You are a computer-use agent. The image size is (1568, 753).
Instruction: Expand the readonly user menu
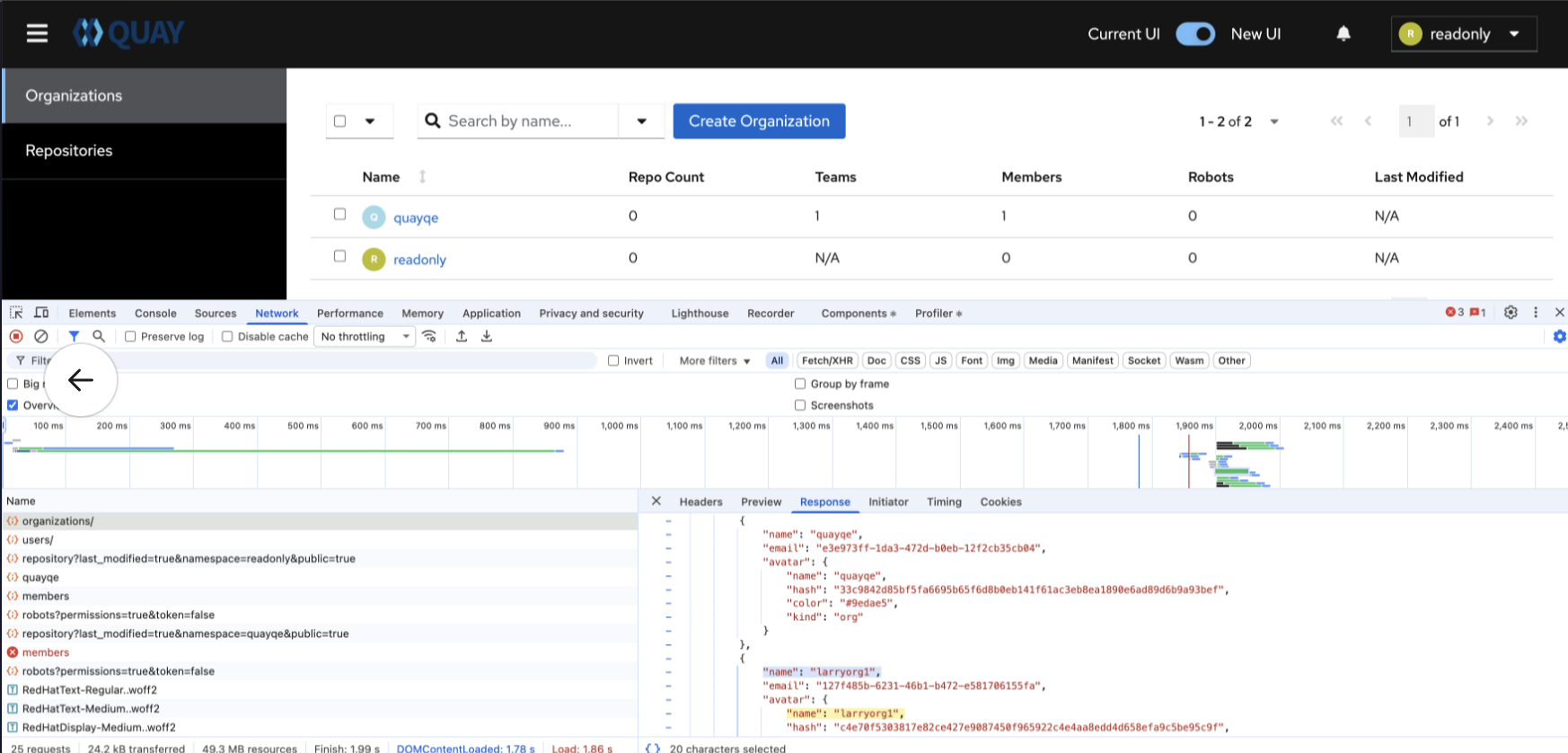click(x=1463, y=34)
